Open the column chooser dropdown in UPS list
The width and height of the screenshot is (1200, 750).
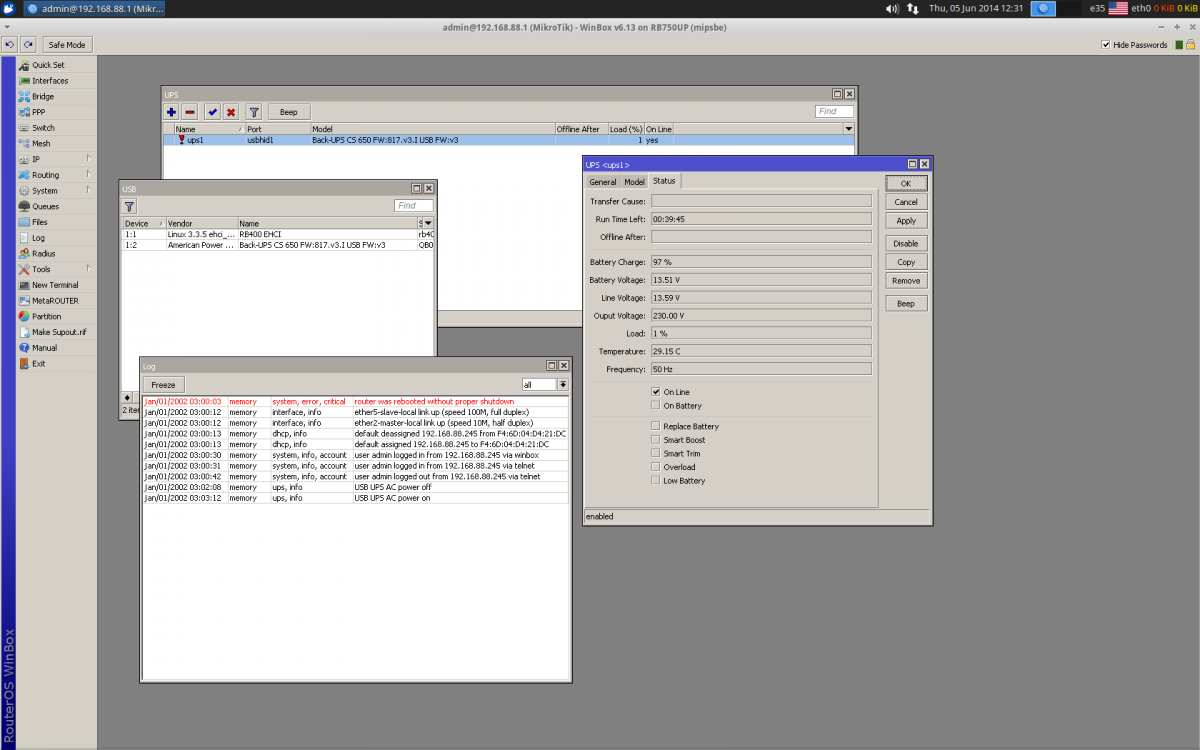pyautogui.click(x=849, y=129)
